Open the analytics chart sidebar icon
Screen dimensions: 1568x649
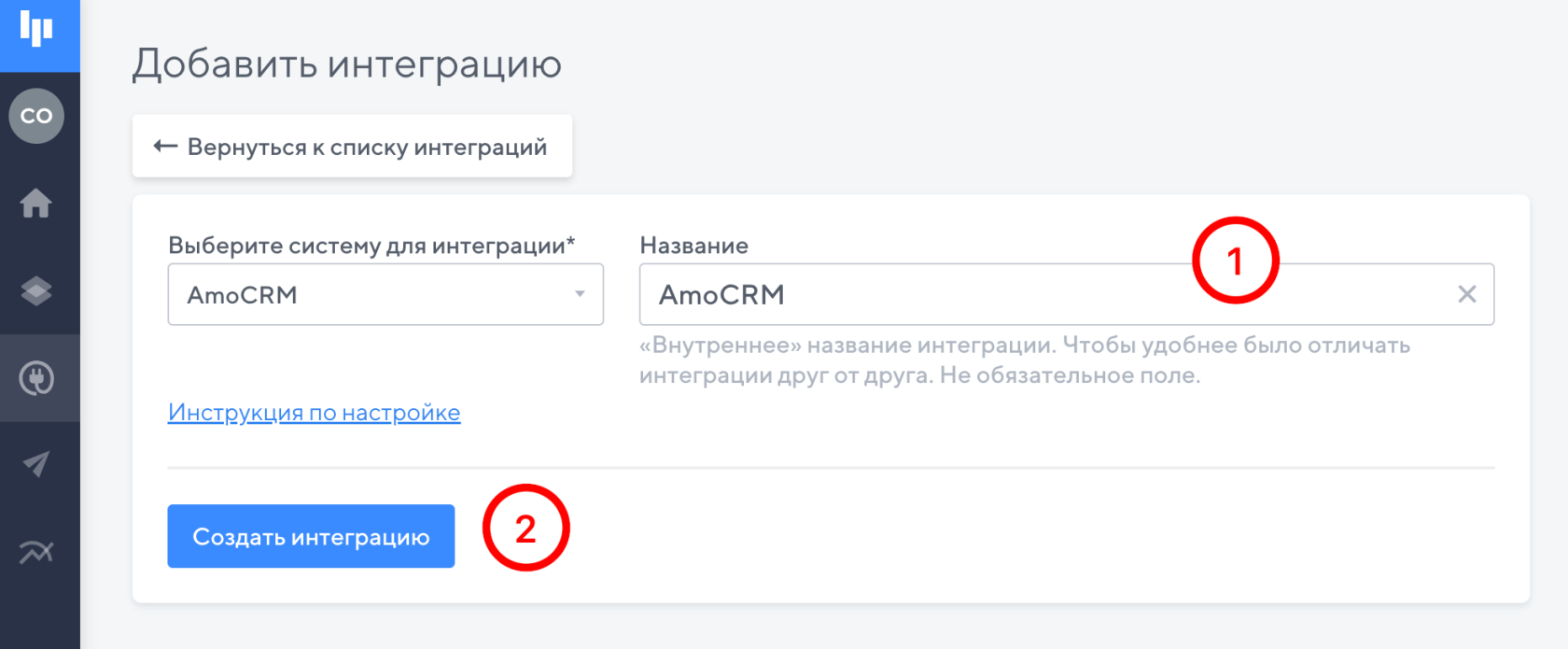coord(36,552)
